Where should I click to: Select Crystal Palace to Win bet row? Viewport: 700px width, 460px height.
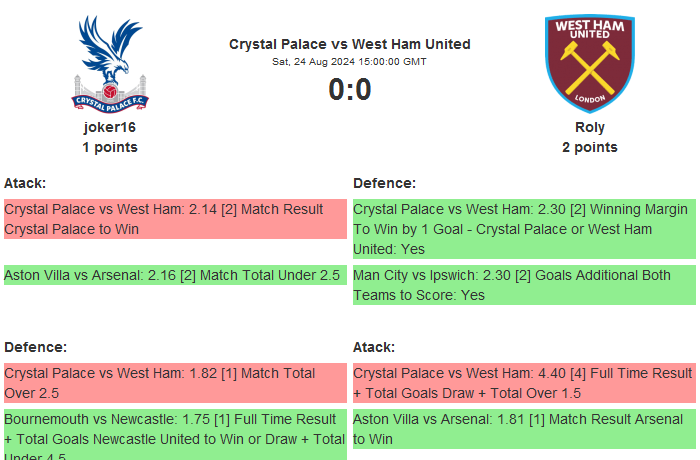(175, 219)
